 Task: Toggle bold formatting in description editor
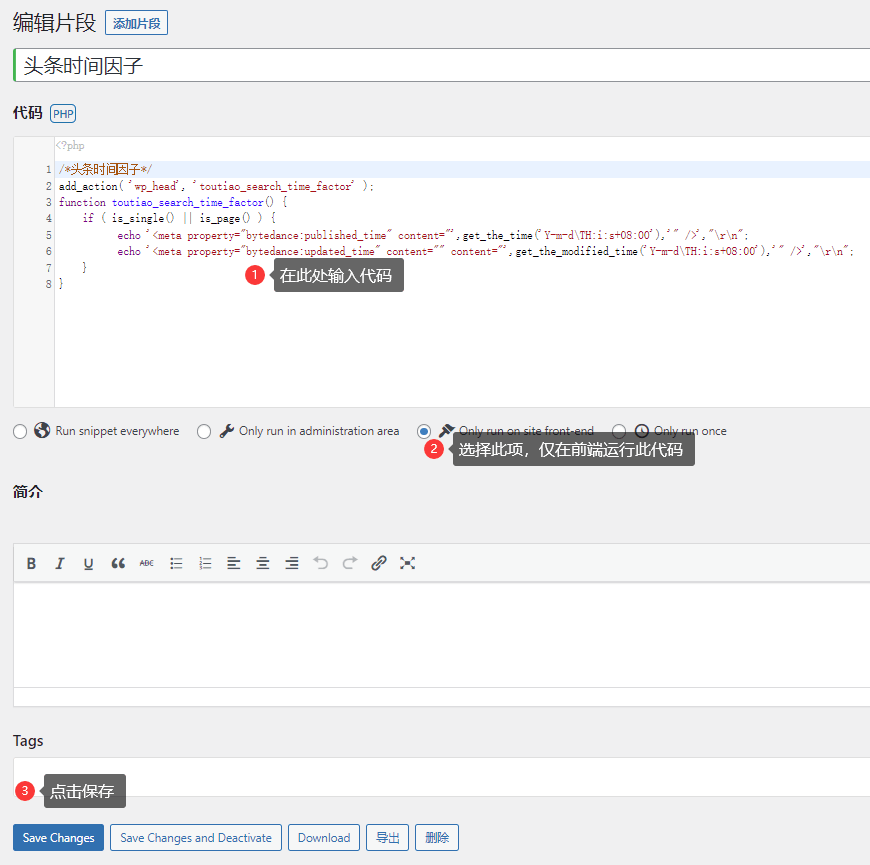pos(31,563)
